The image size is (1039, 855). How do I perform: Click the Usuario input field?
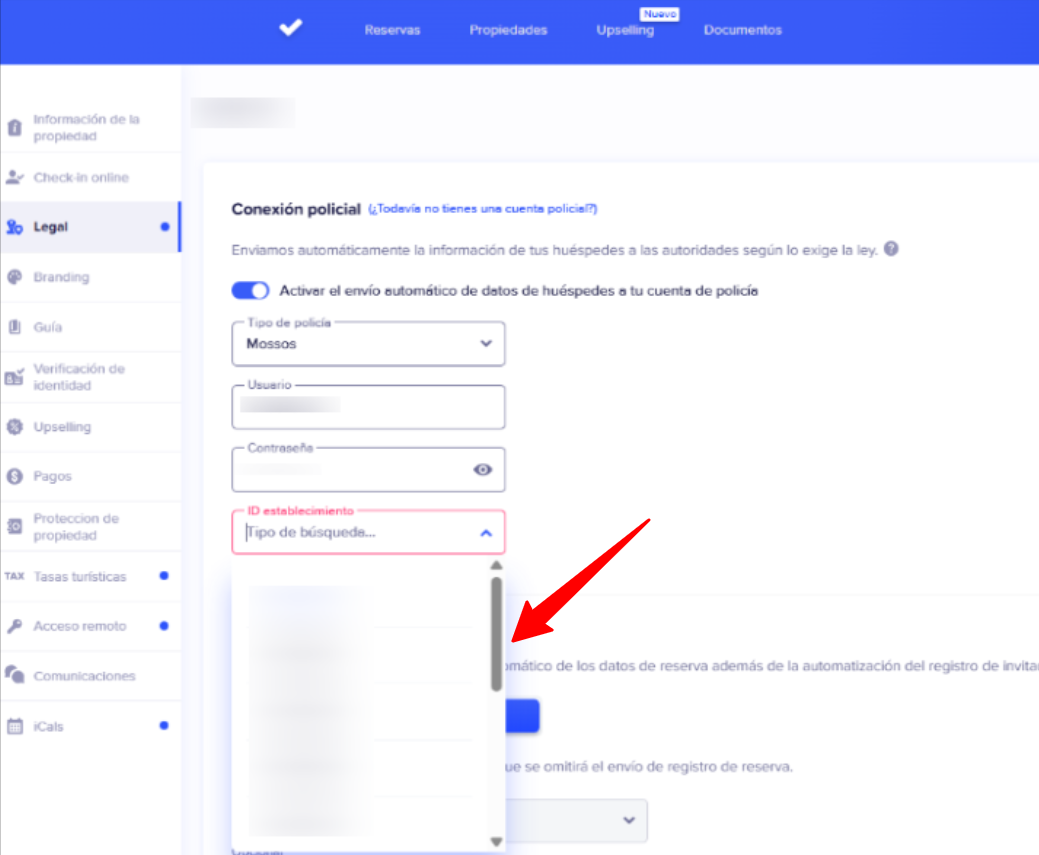(368, 406)
